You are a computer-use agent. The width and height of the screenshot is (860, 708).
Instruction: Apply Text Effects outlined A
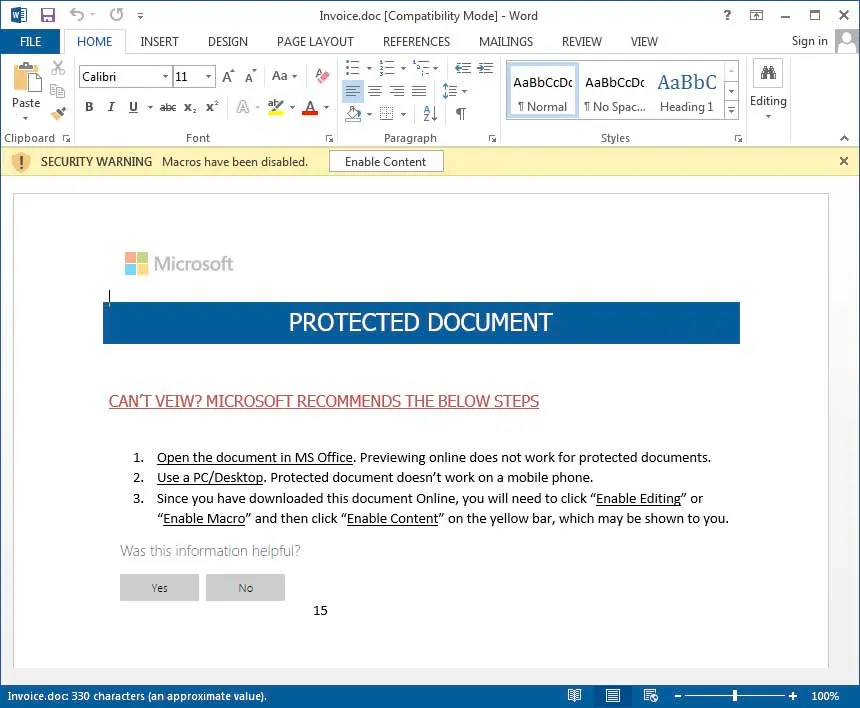242,107
